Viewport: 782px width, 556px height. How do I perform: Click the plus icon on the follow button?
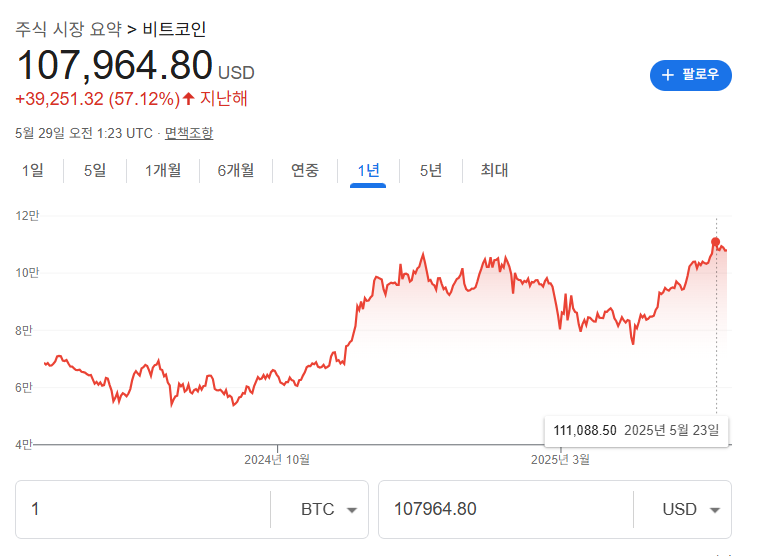tap(668, 75)
